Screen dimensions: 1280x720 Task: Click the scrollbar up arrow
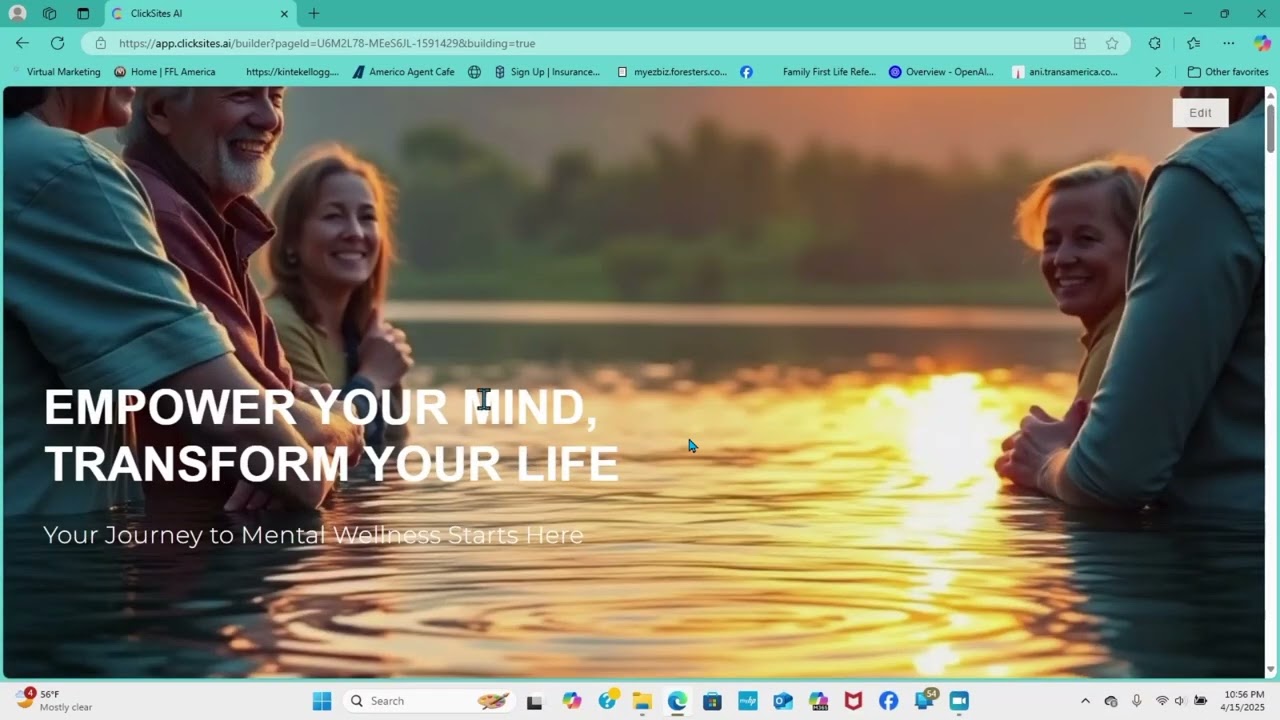pyautogui.click(x=1271, y=94)
